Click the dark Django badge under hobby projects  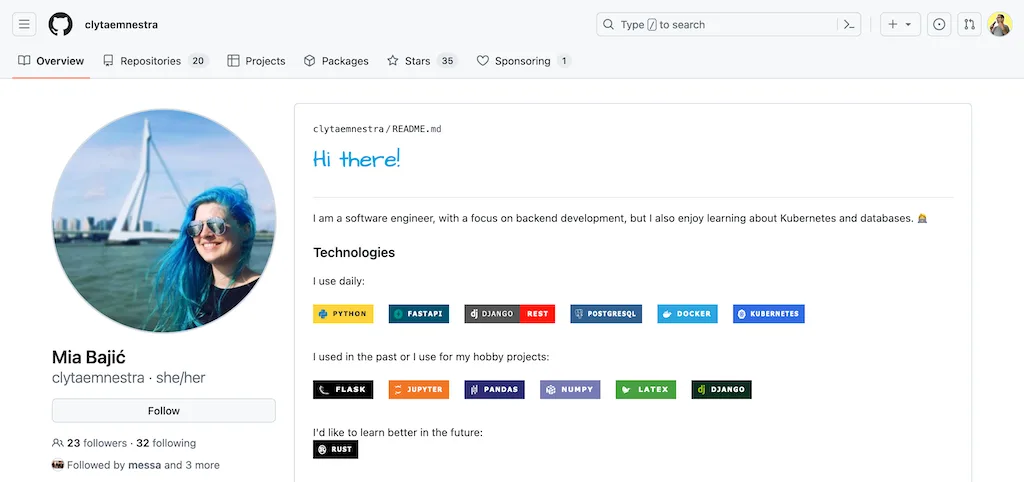[x=722, y=389]
